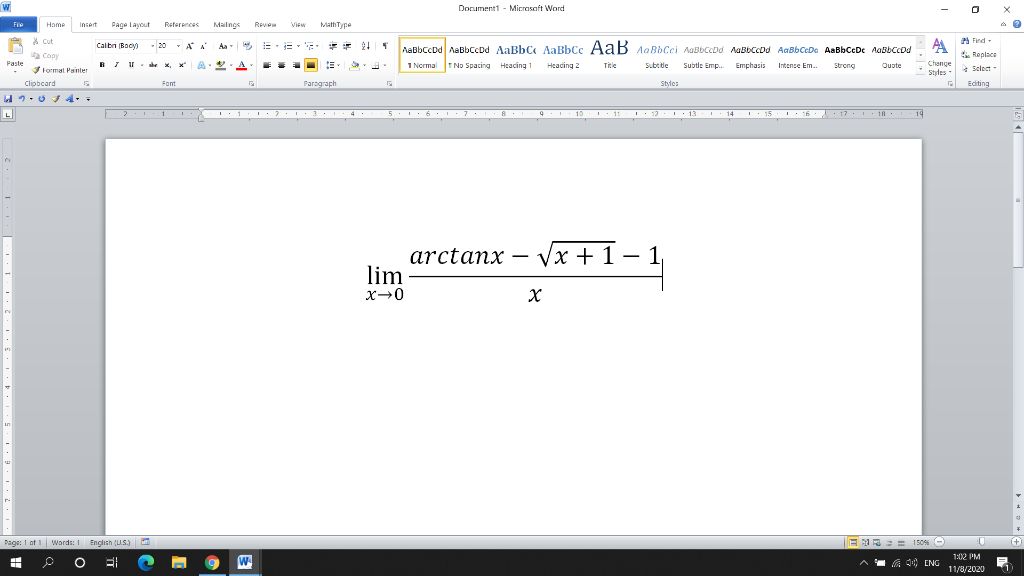Switch to the MathType tab
Screen dimensions: 1024x576
pyautogui.click(x=336, y=25)
